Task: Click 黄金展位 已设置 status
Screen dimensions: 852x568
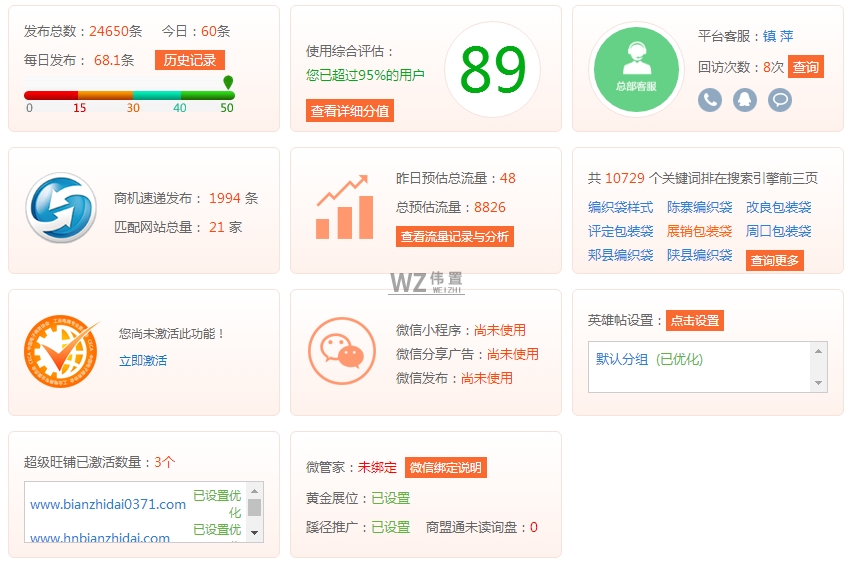Action: pos(390,498)
